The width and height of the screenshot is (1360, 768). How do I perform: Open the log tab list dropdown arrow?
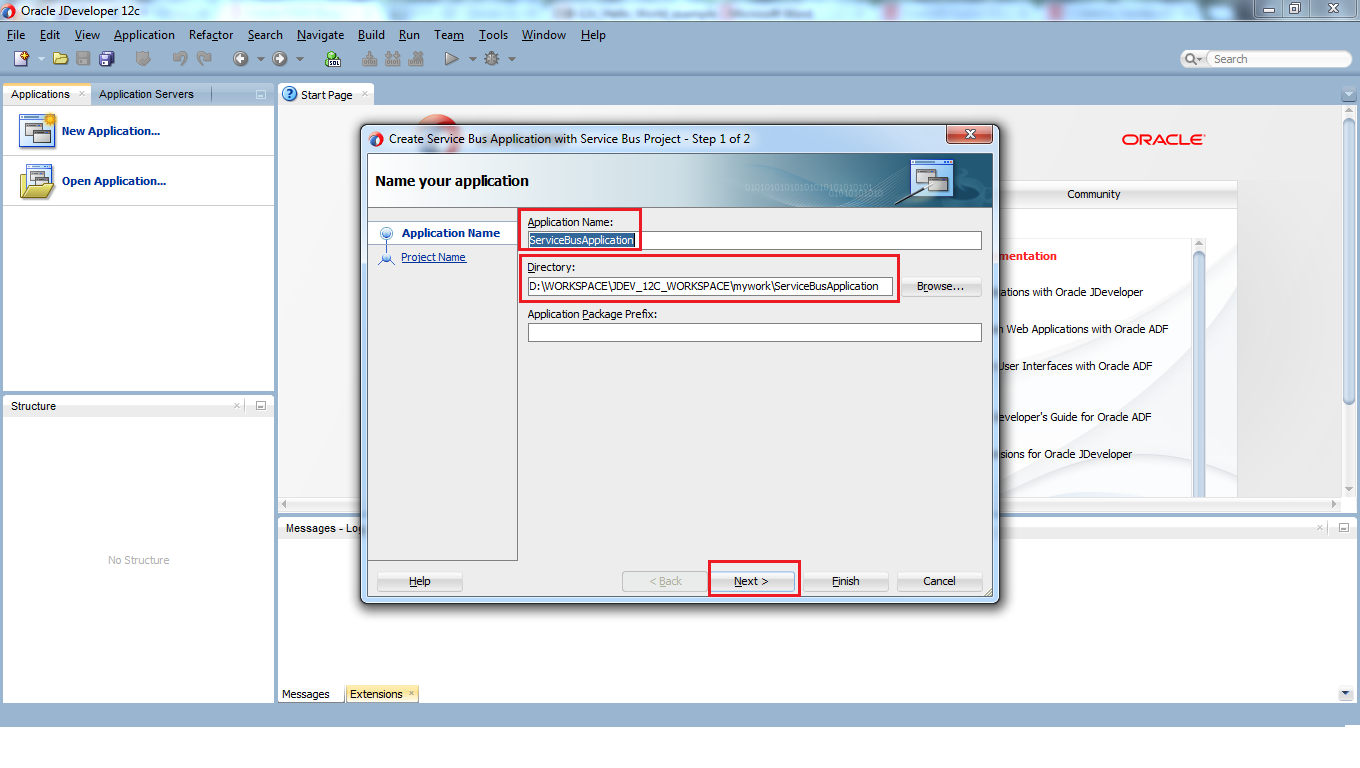point(1345,694)
